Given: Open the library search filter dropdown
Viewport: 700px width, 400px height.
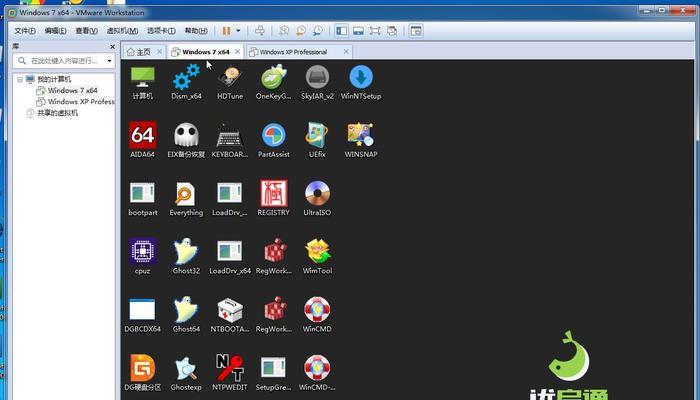Looking at the screenshot, I should click(109, 61).
